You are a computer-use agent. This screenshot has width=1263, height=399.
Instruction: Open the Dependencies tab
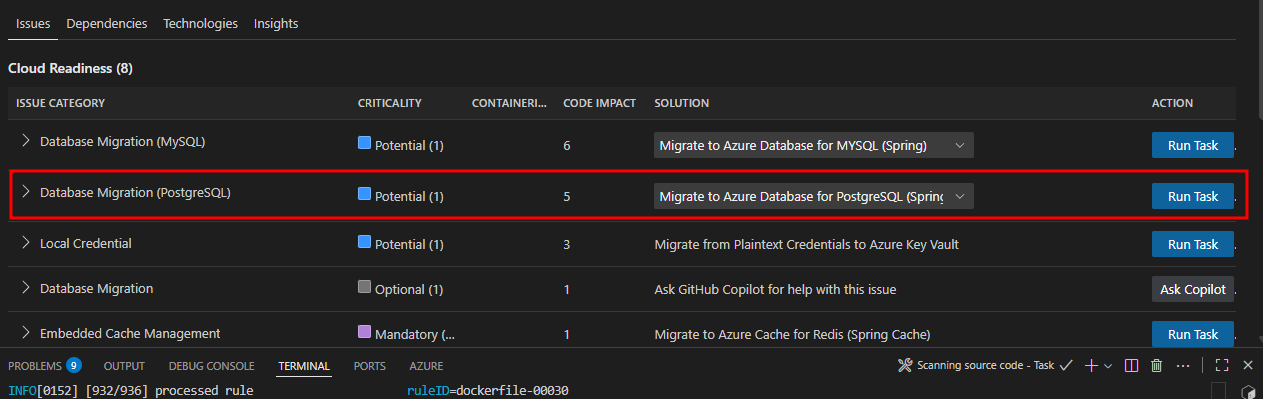[107, 23]
